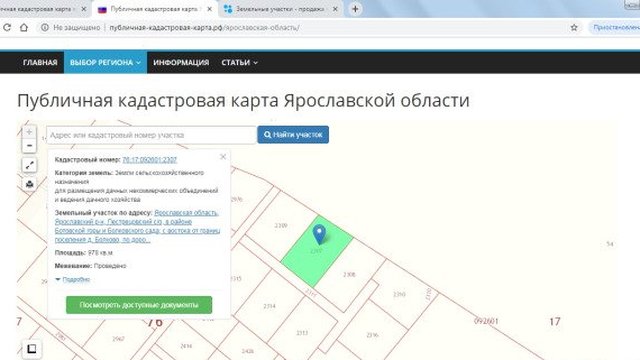The width and height of the screenshot is (640, 360).
Task: Expand the Подробно details section
Action: (x=73, y=280)
